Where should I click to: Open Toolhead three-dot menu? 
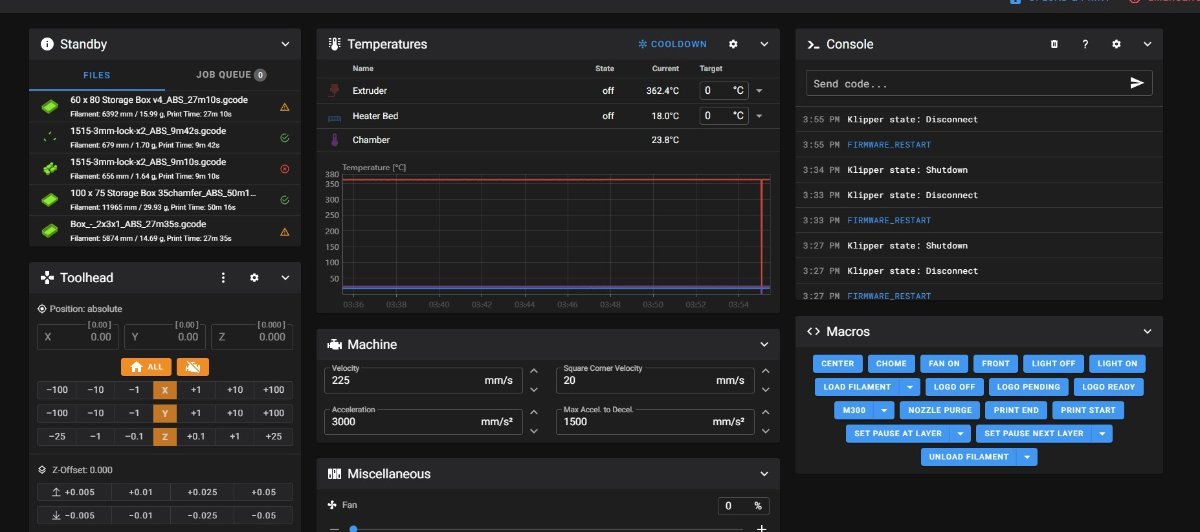click(x=223, y=277)
